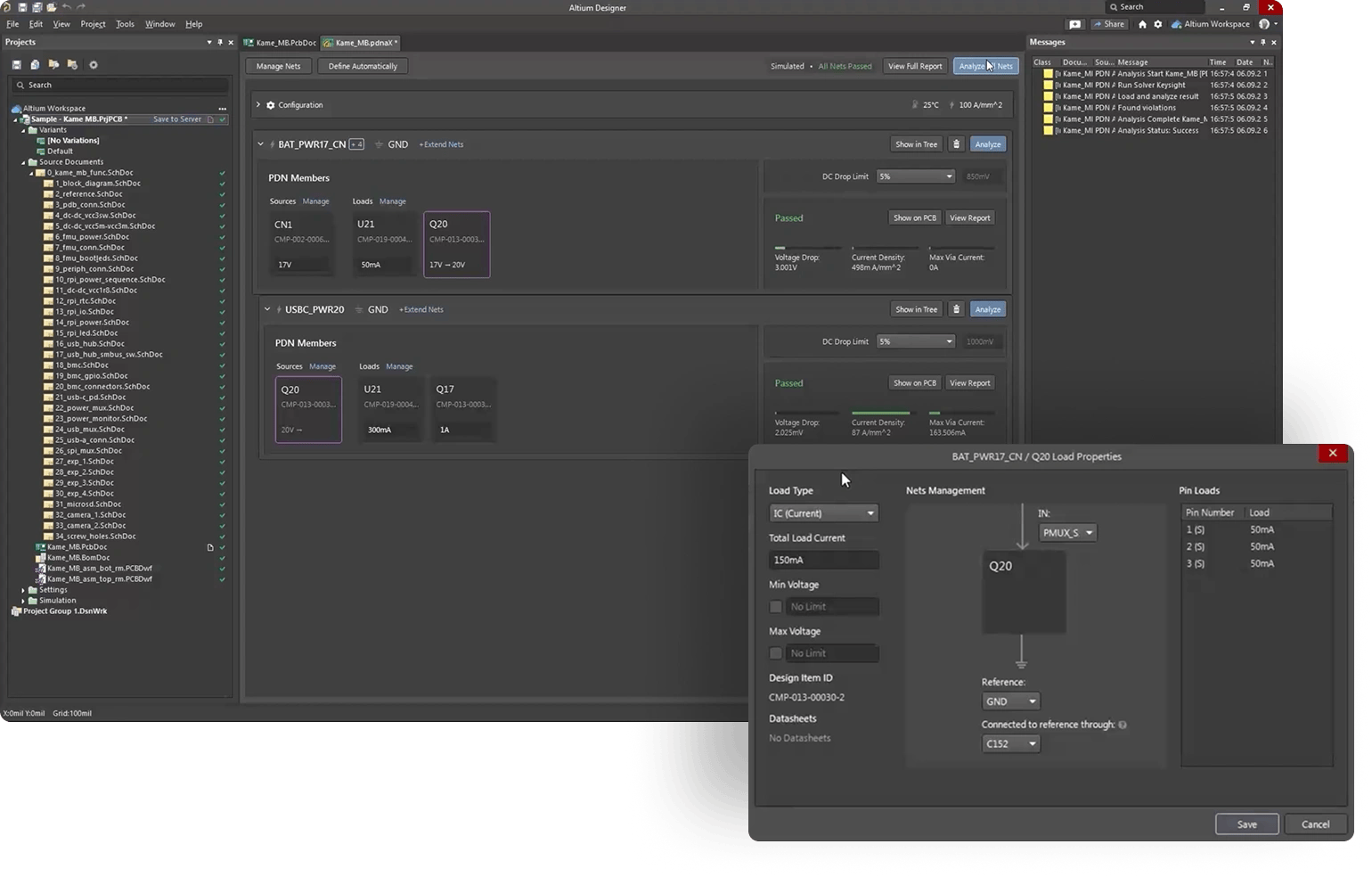Delete the BAT_PWR17_CN network with trash icon
The height and width of the screenshot is (877, 1372).
[956, 144]
